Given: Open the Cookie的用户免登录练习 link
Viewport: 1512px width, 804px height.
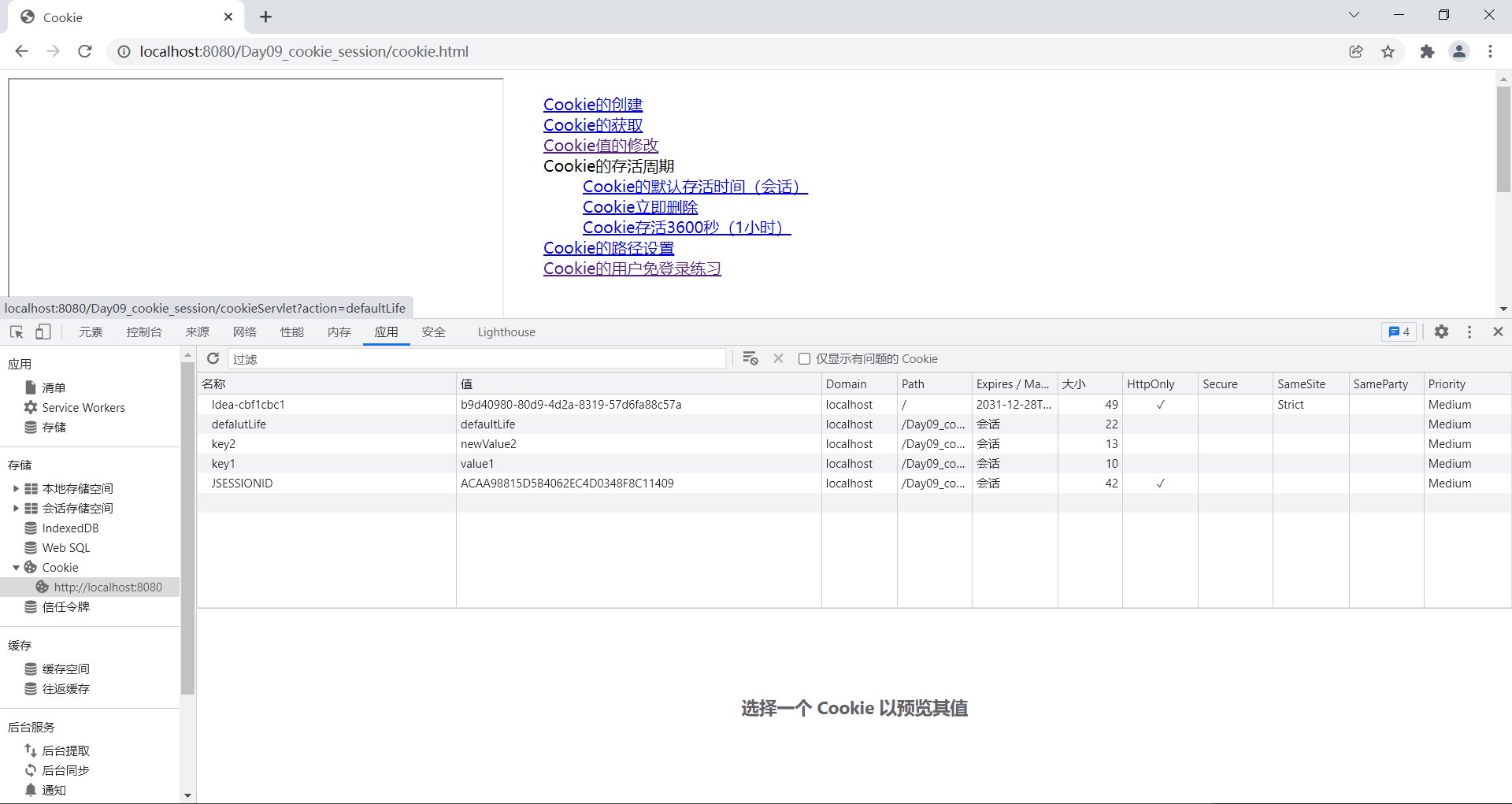Looking at the screenshot, I should pyautogui.click(x=632, y=269).
